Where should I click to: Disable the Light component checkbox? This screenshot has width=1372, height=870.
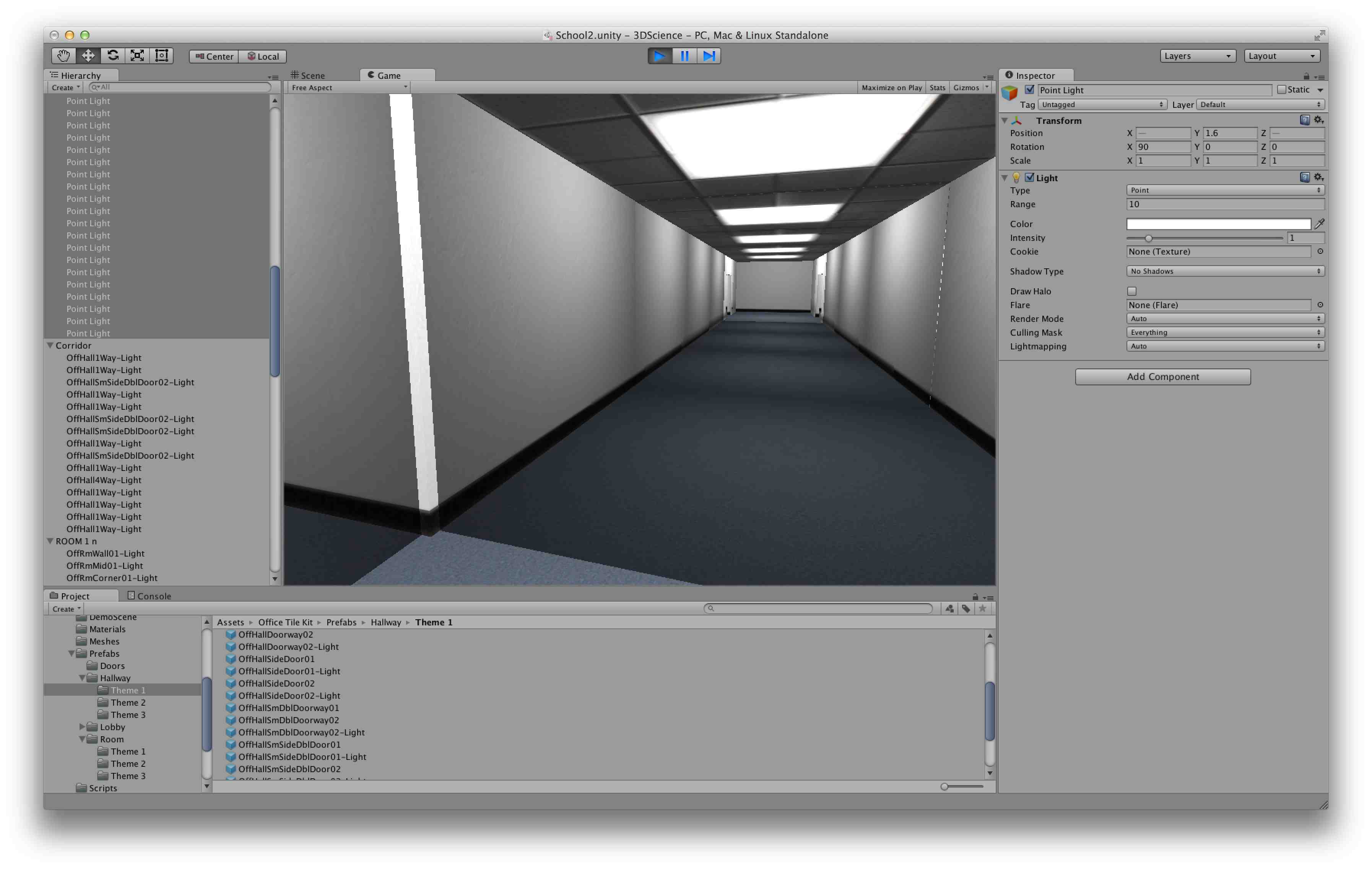click(x=1029, y=177)
